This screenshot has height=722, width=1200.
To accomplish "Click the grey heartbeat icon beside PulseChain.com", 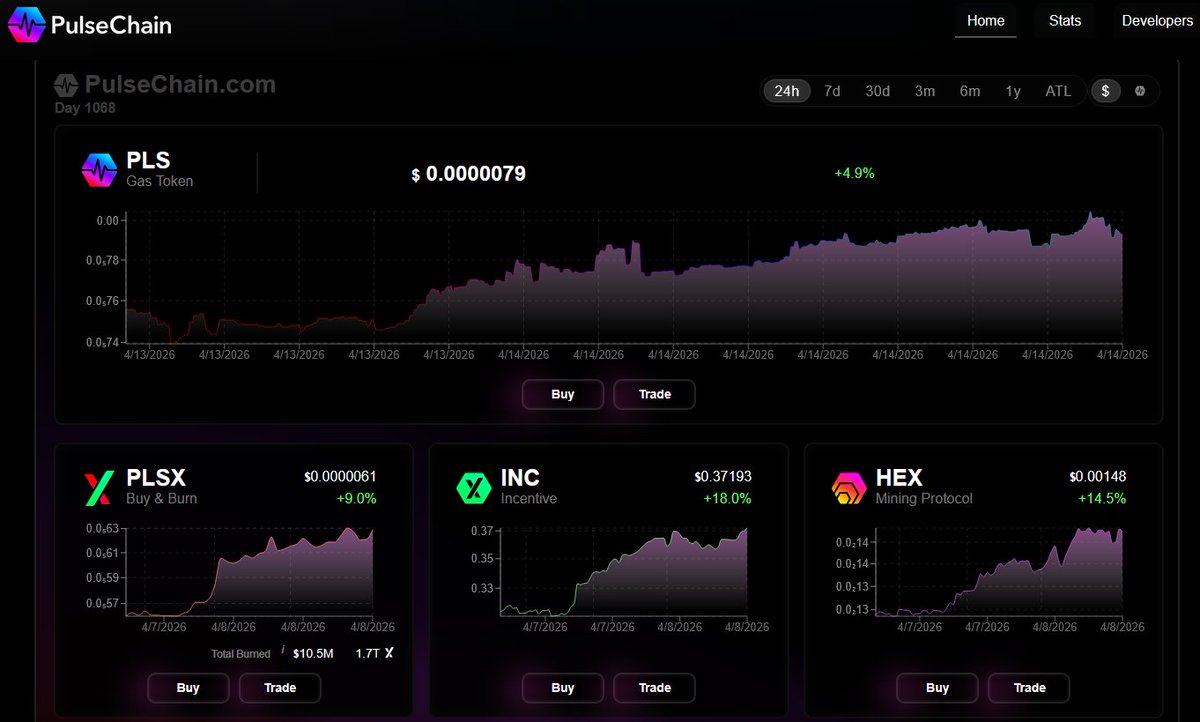I will click(x=67, y=85).
